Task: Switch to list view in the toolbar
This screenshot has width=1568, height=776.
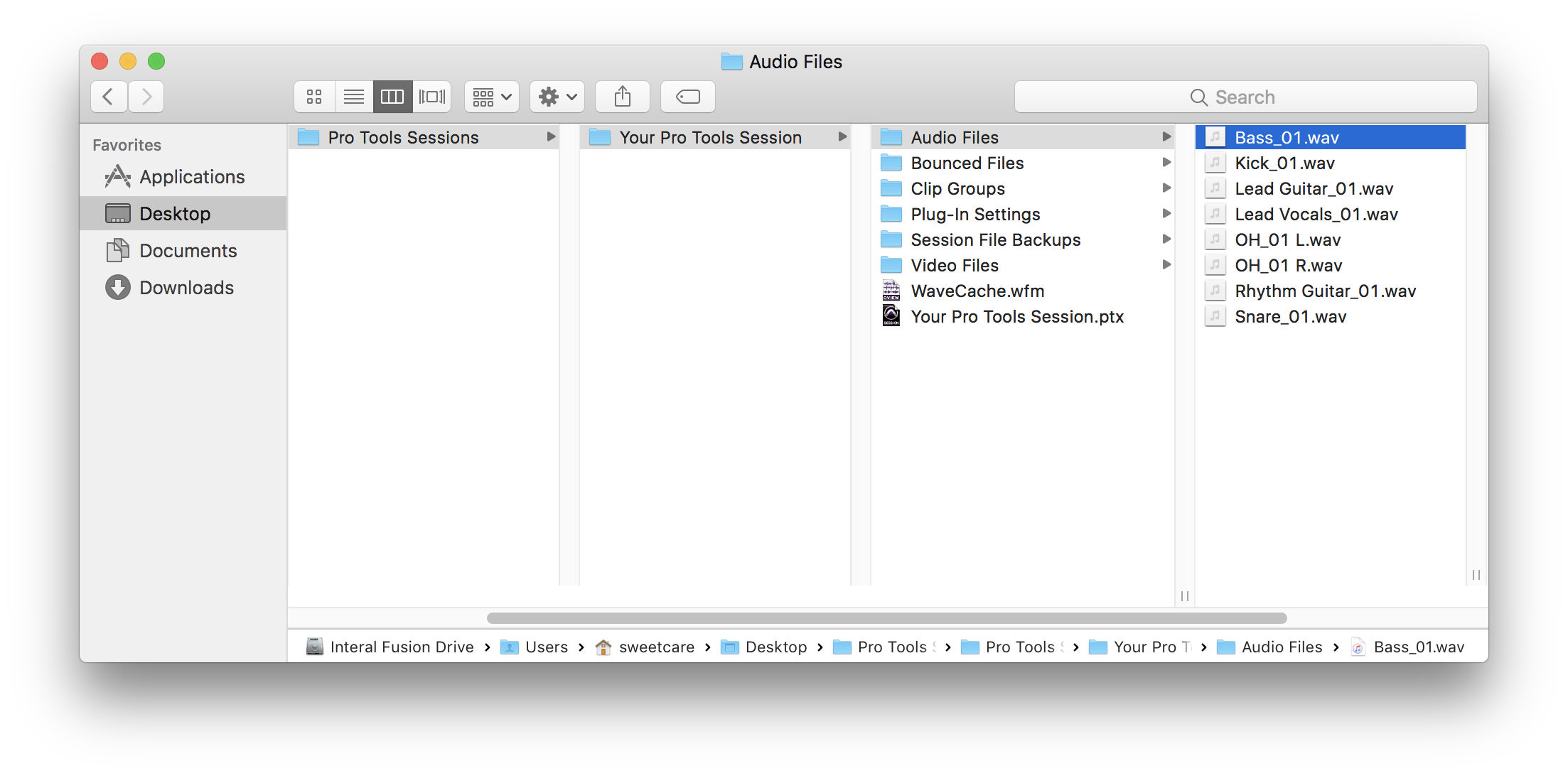Action: (353, 96)
